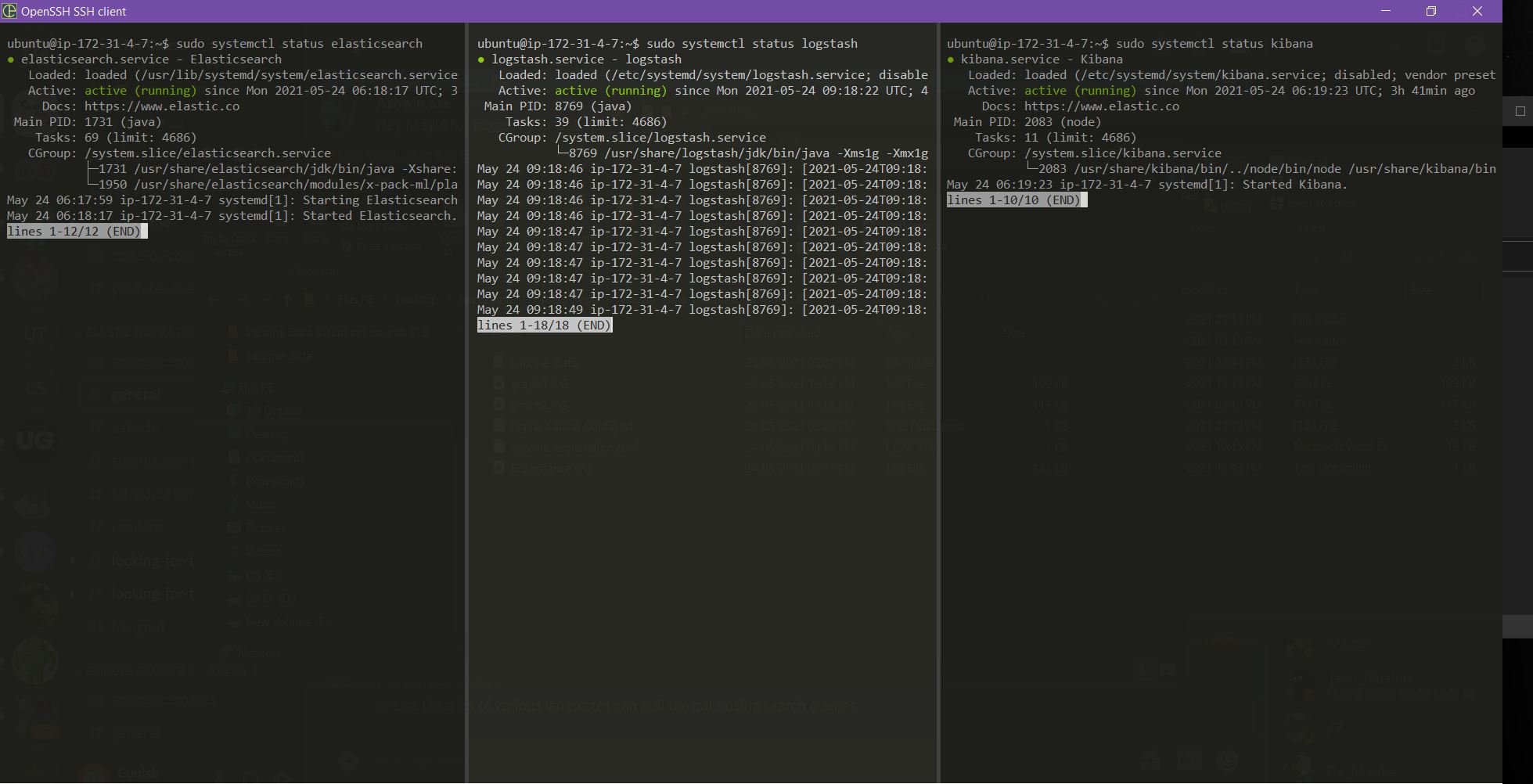Viewport: 1533px width, 784px height.
Task: Restore down the OpenSSH window
Action: click(x=1431, y=11)
